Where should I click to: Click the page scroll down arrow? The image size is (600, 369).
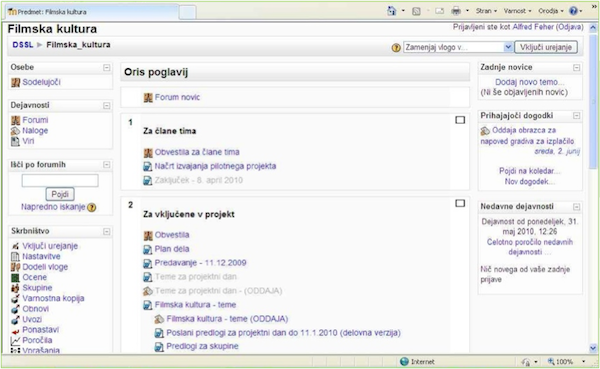(593, 348)
